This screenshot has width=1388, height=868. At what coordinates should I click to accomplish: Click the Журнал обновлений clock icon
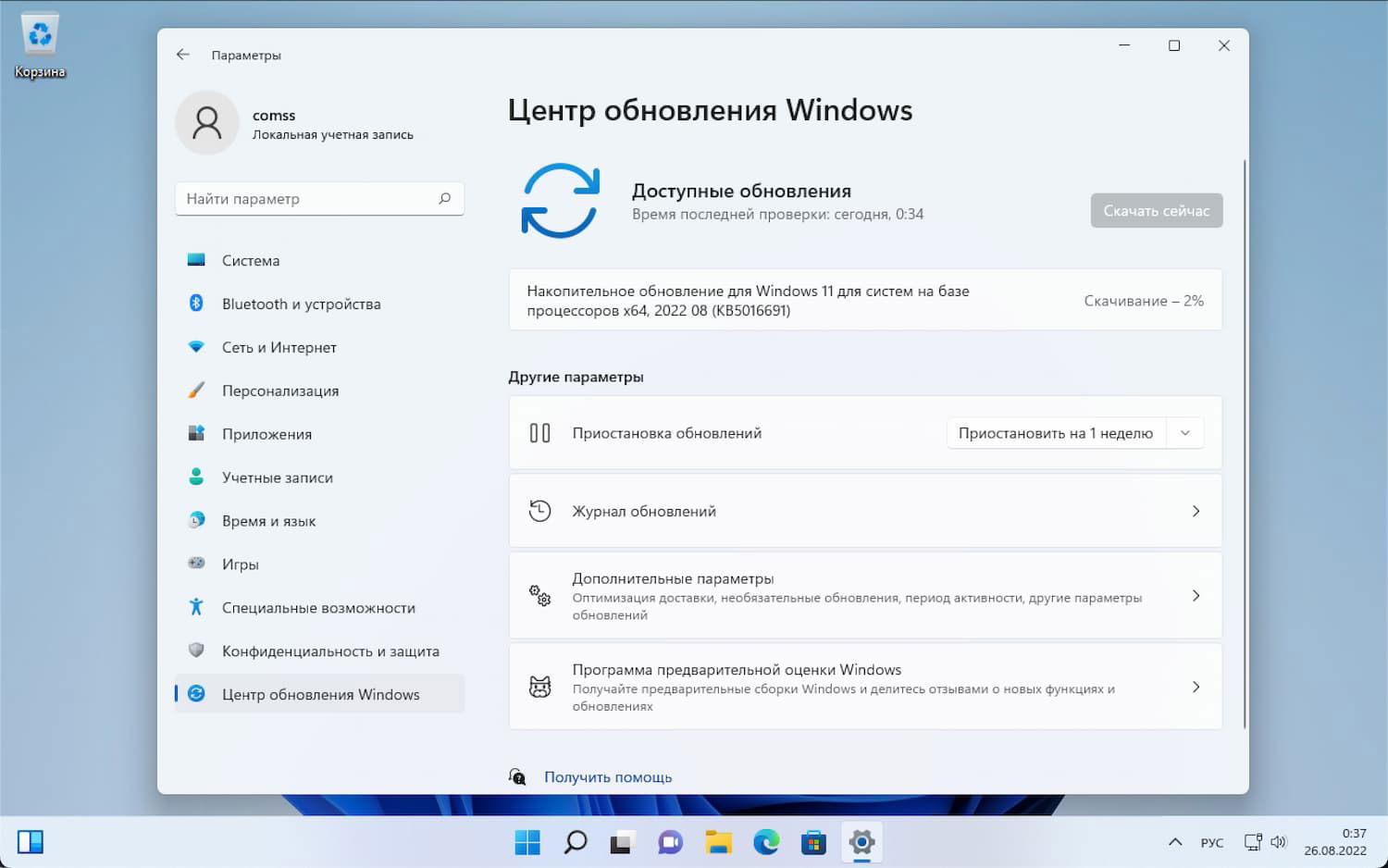539,510
